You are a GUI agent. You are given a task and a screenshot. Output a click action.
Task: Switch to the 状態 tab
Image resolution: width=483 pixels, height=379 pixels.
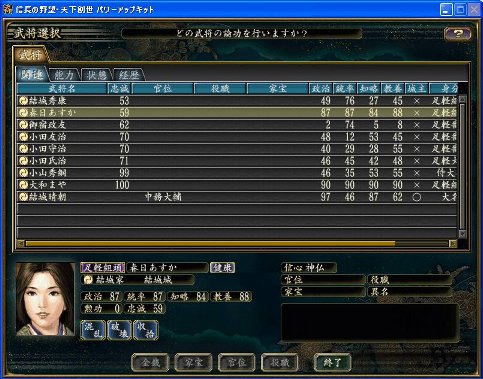(96, 75)
